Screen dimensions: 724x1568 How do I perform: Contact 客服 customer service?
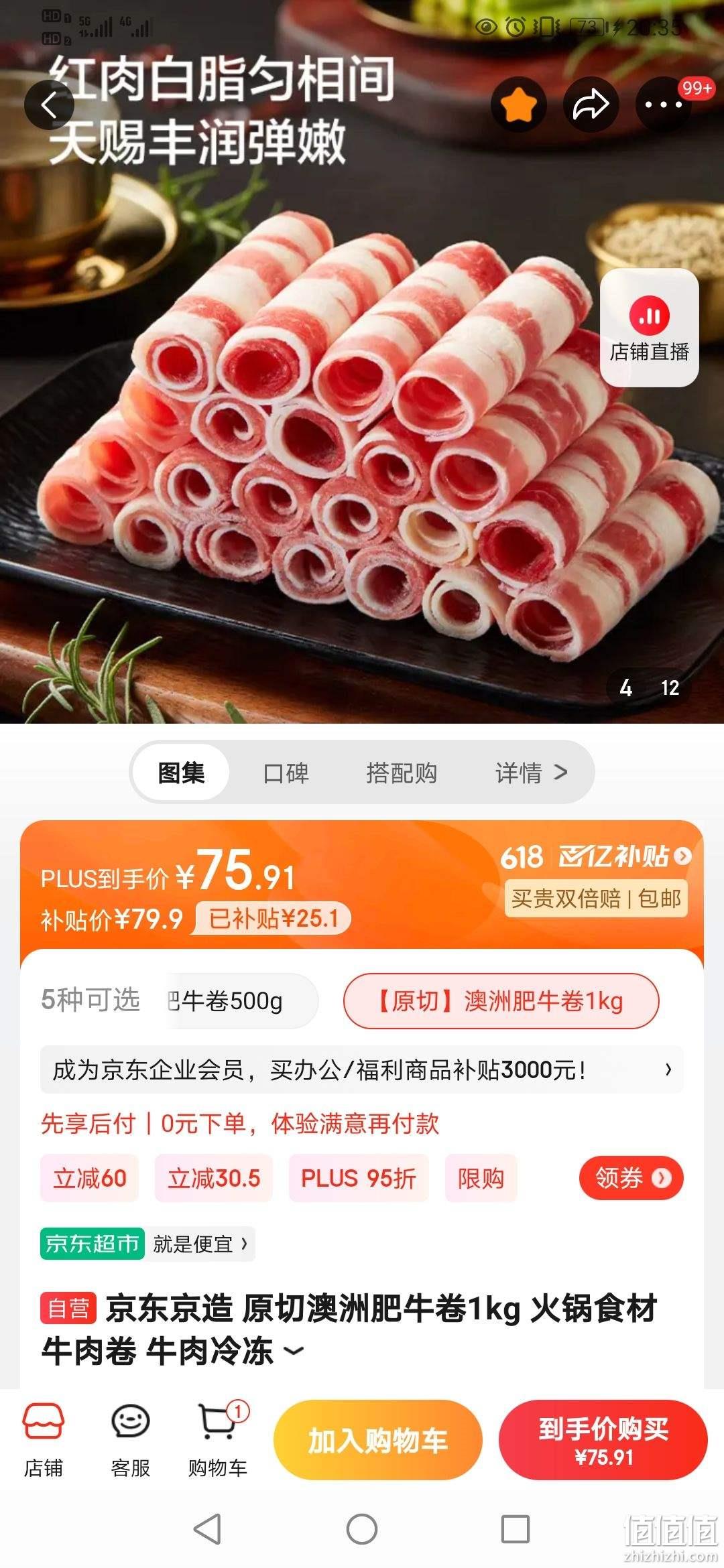130,1440
